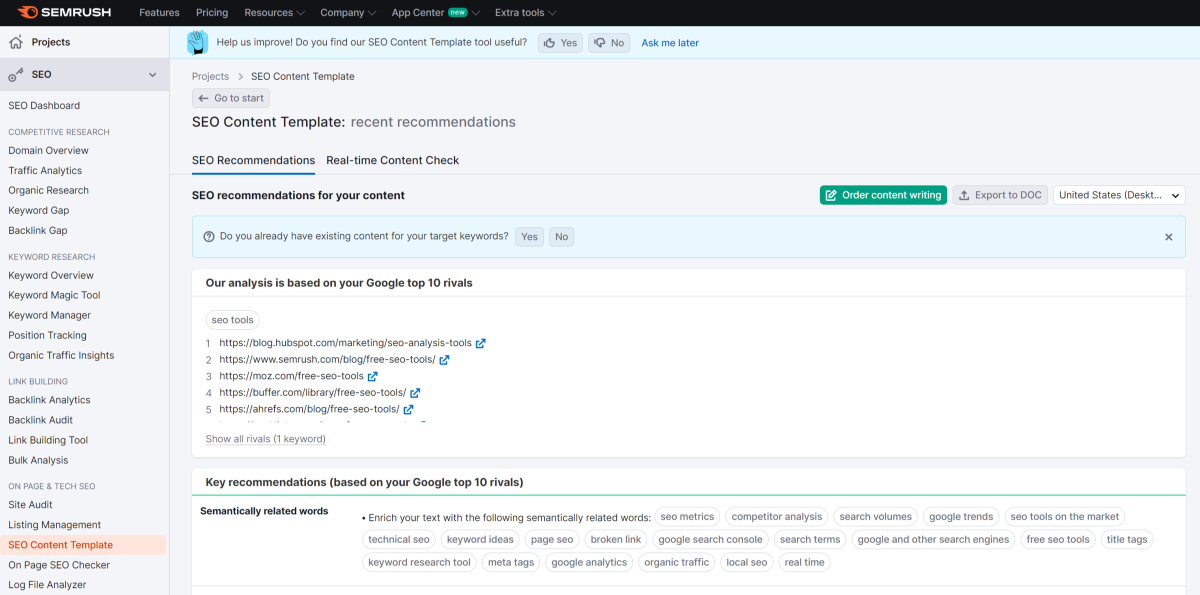Open hubspot.com rival external link icon
Screen dimensions: 1200x595
(x=481, y=343)
